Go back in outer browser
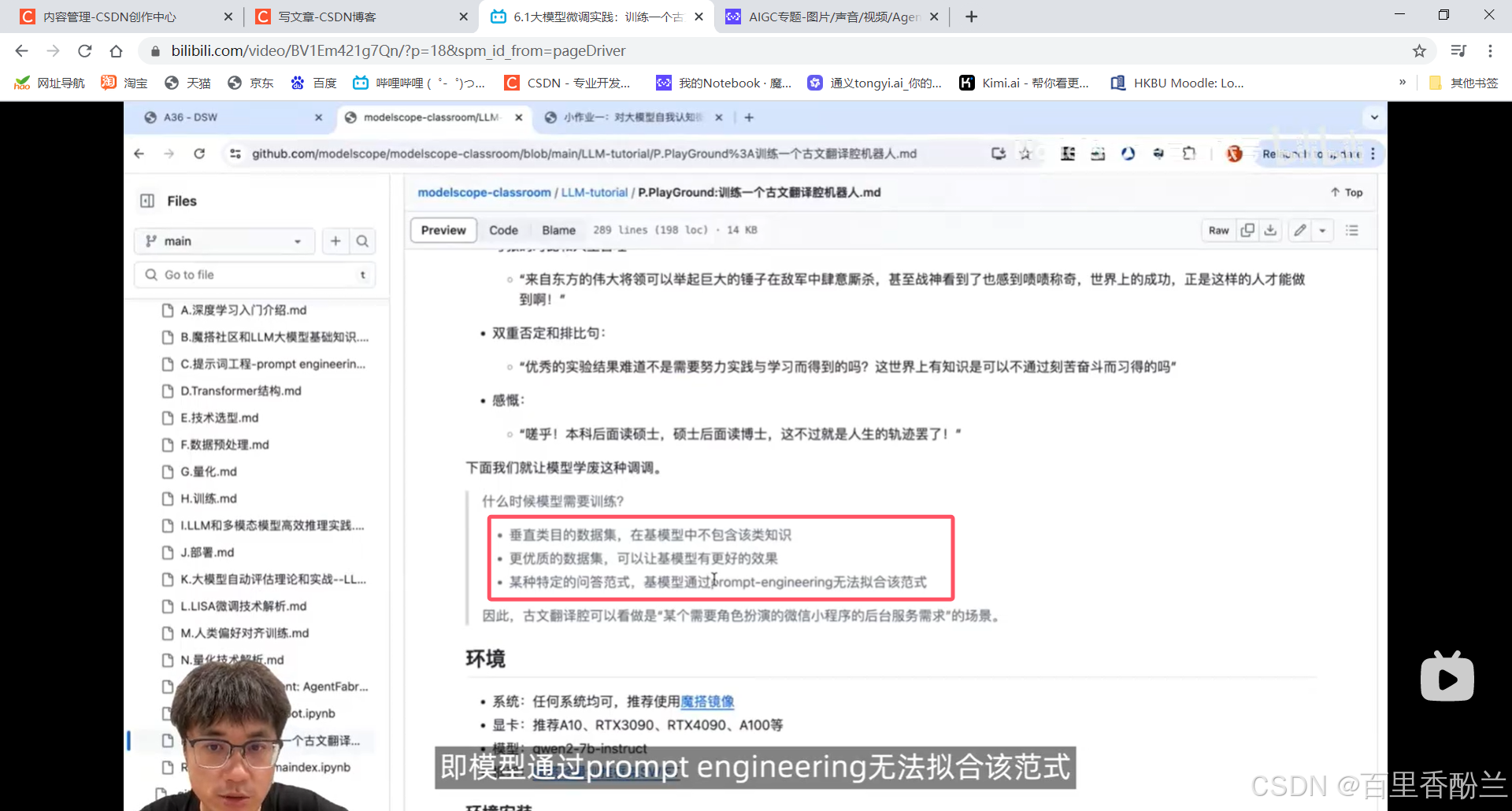The image size is (1512, 811). 21,51
